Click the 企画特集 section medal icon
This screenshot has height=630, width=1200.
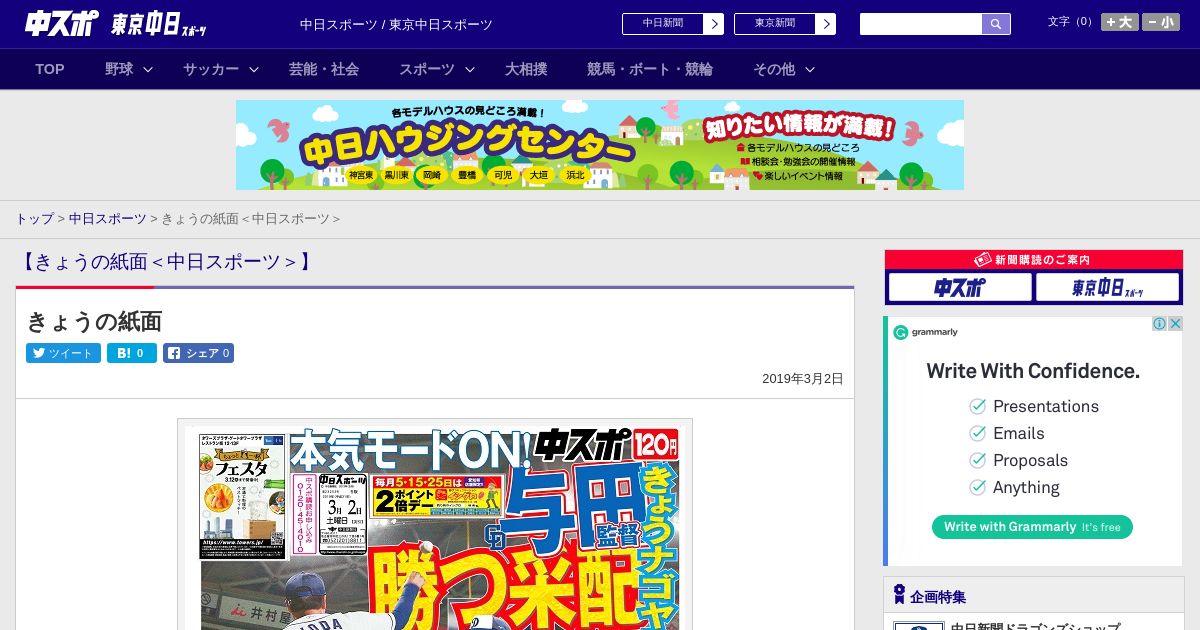coord(899,595)
